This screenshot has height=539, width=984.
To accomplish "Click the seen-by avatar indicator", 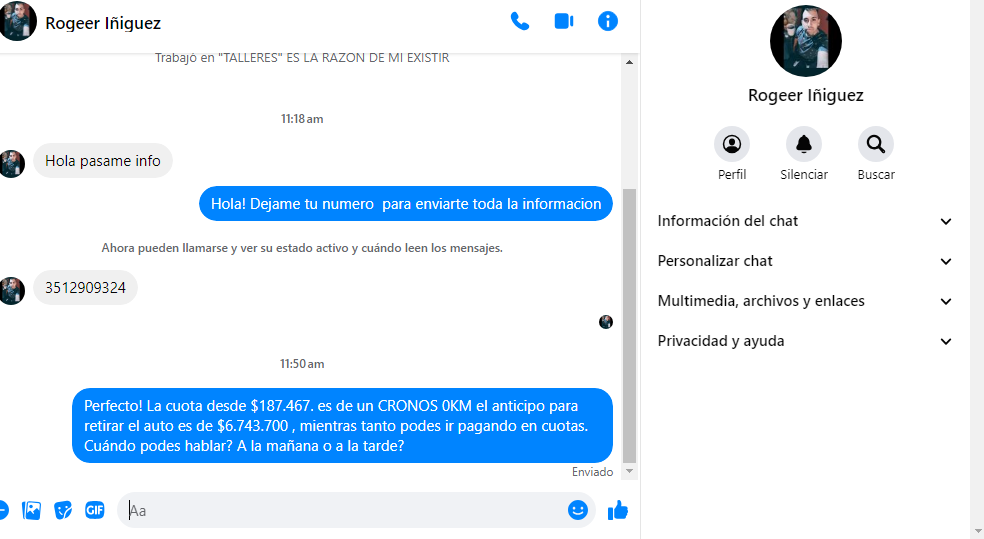I will [606, 322].
